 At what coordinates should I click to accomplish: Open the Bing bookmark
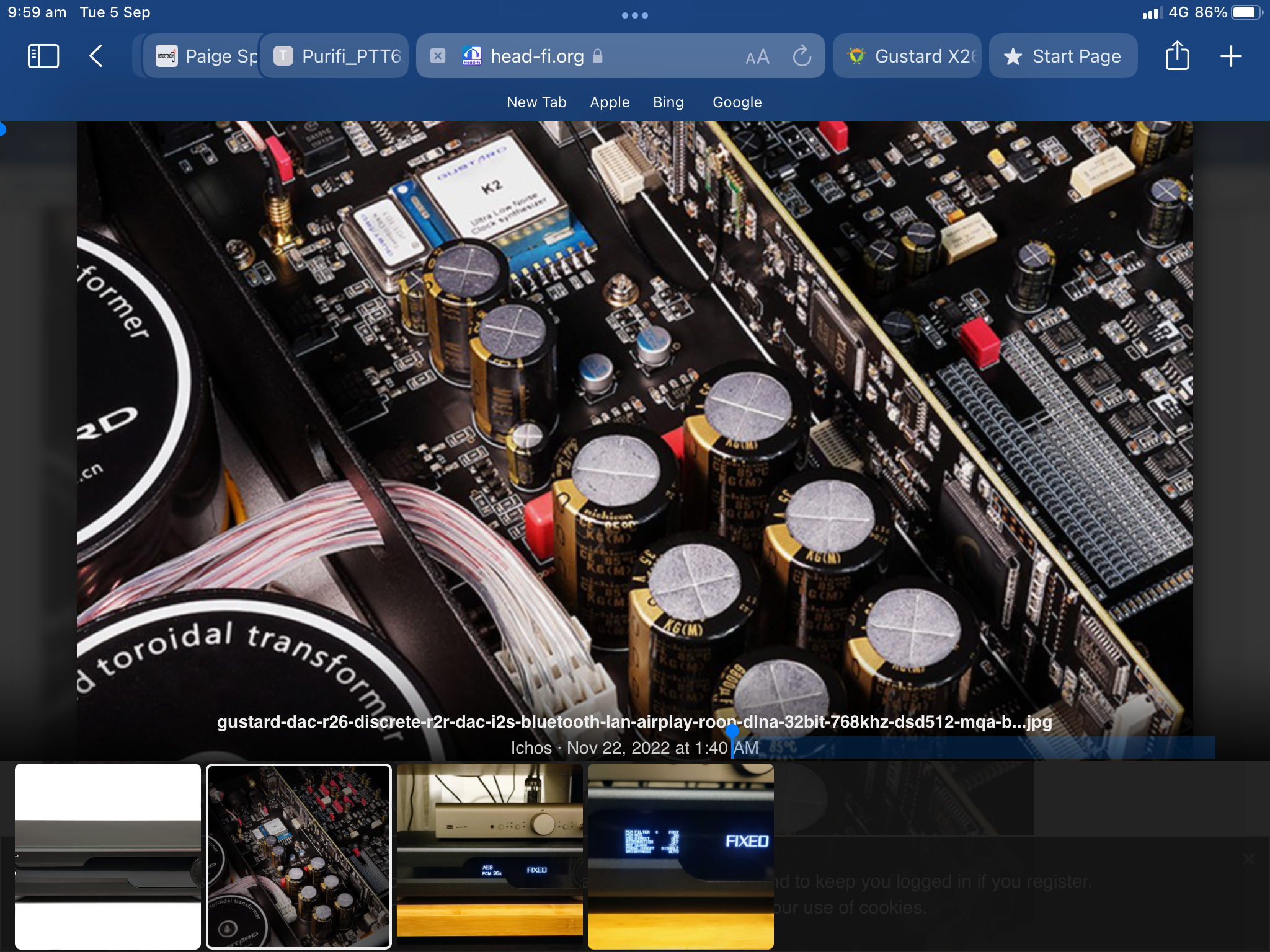tap(668, 102)
